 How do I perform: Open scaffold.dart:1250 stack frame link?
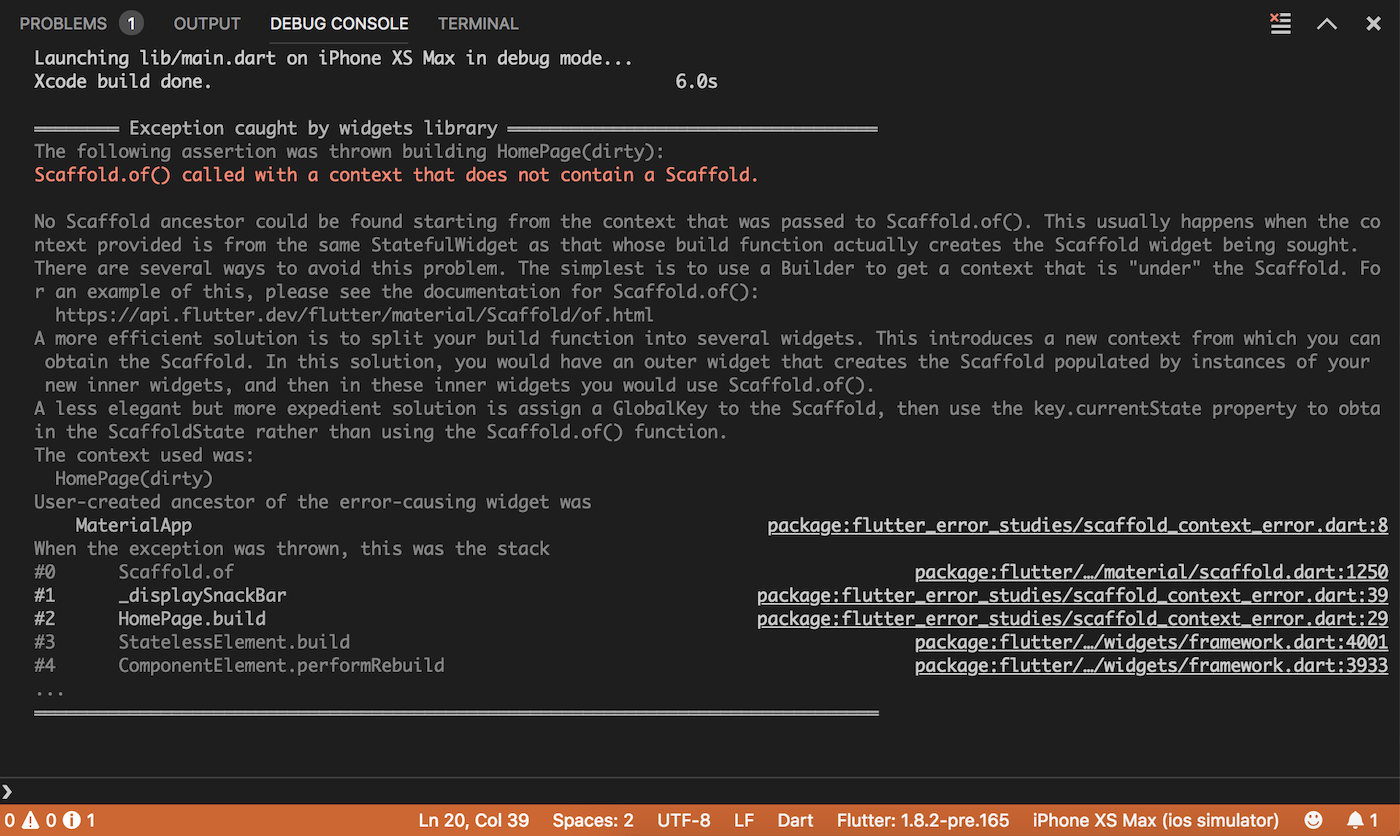pos(1151,572)
